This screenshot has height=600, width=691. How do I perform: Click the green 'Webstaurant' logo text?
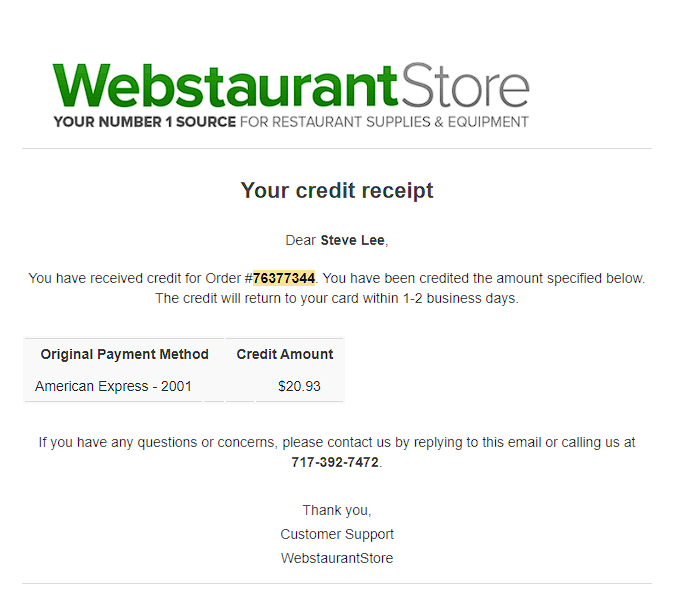coord(226,85)
